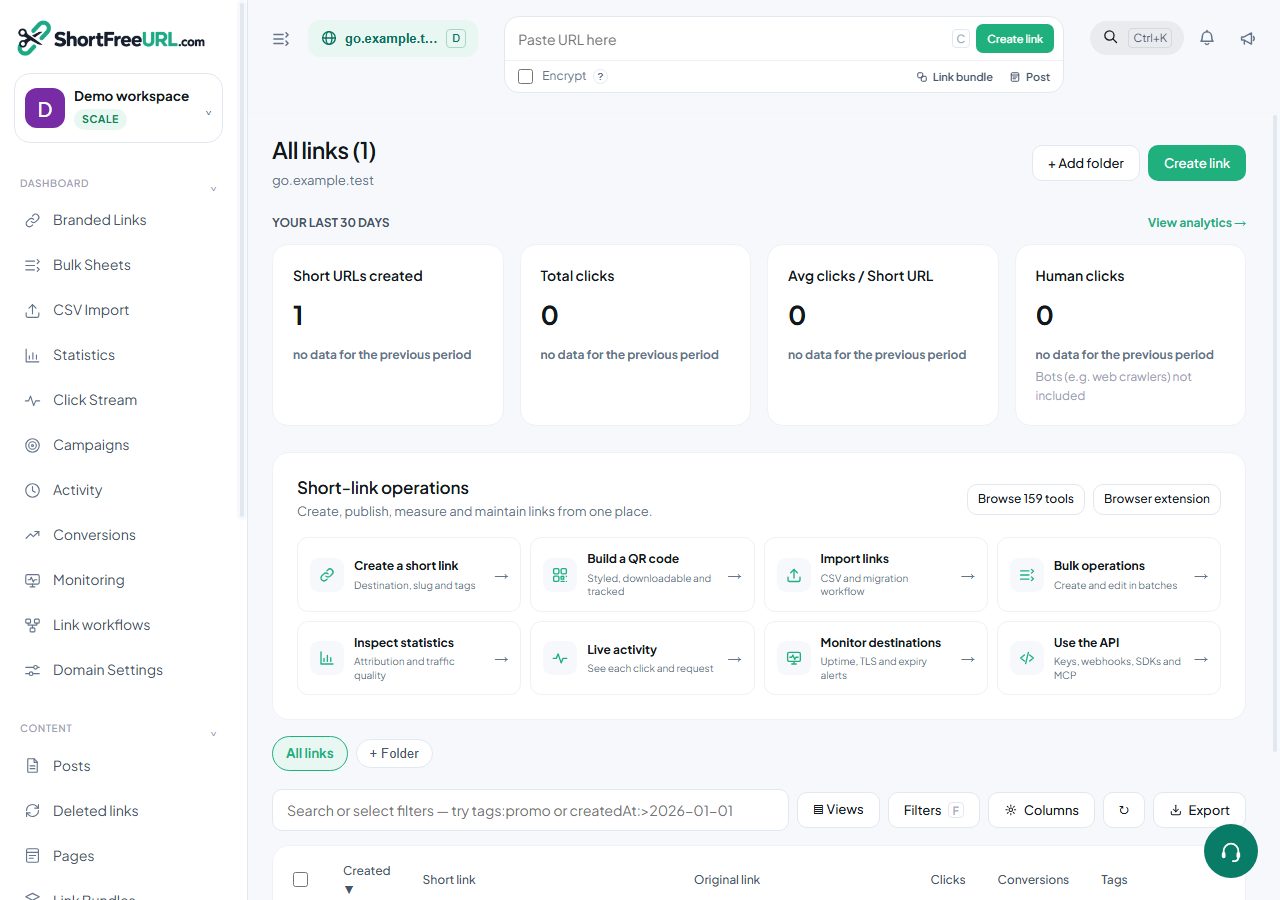Click the Activity clock icon

(32, 490)
